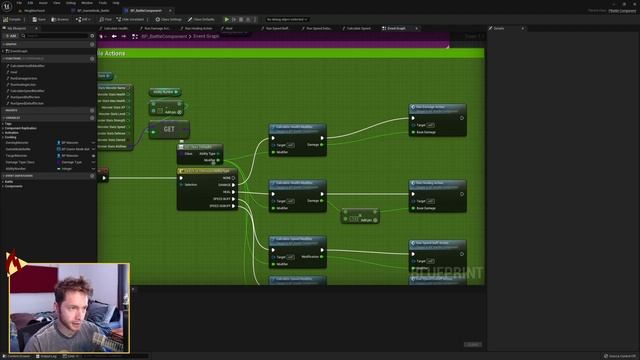Click the Content Drawer button in status bar
640x360 pixels.
pyautogui.click(x=17, y=356)
